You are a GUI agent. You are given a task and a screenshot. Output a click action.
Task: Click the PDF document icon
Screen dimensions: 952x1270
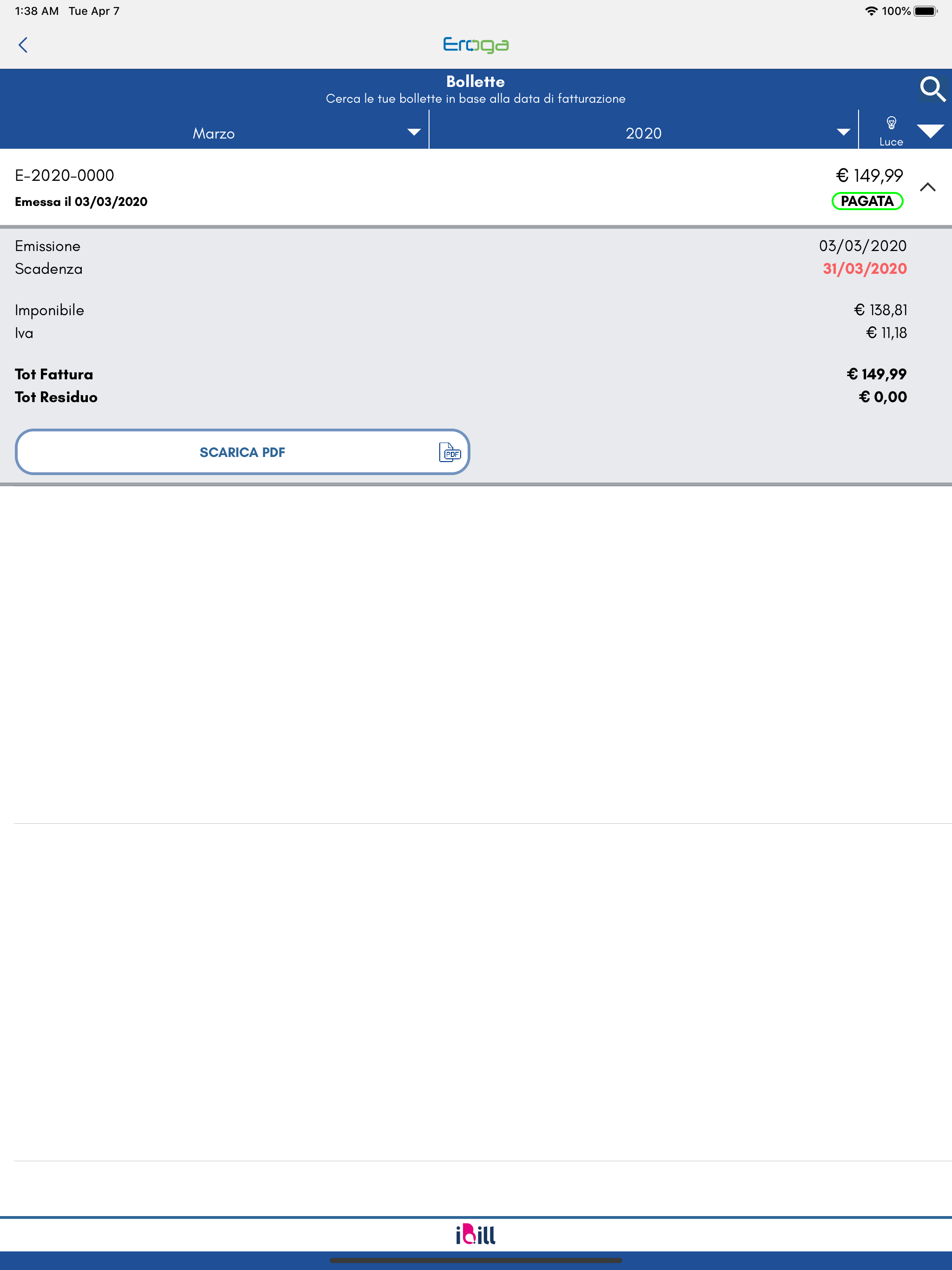(x=450, y=452)
